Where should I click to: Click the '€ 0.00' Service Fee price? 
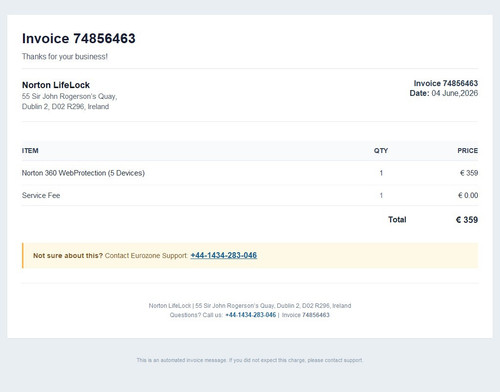pyautogui.click(x=468, y=195)
